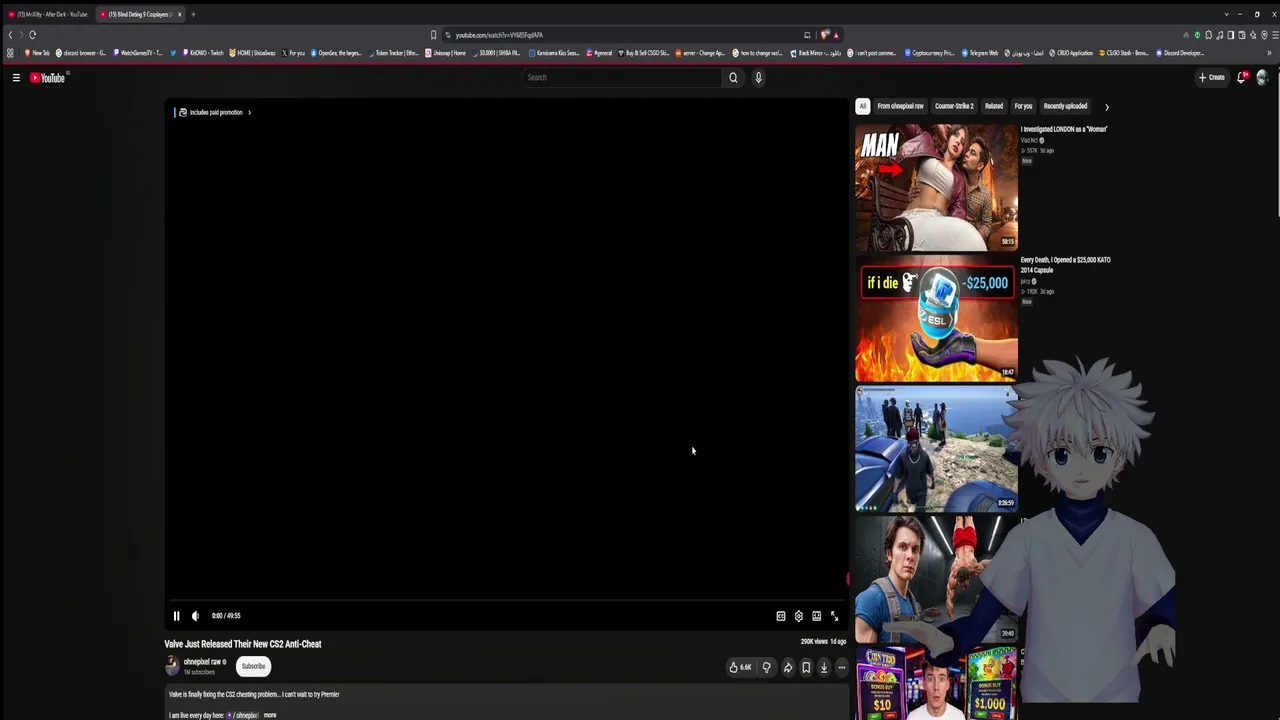Start voice search with the microphone icon
The width and height of the screenshot is (1280, 720).
(x=758, y=77)
